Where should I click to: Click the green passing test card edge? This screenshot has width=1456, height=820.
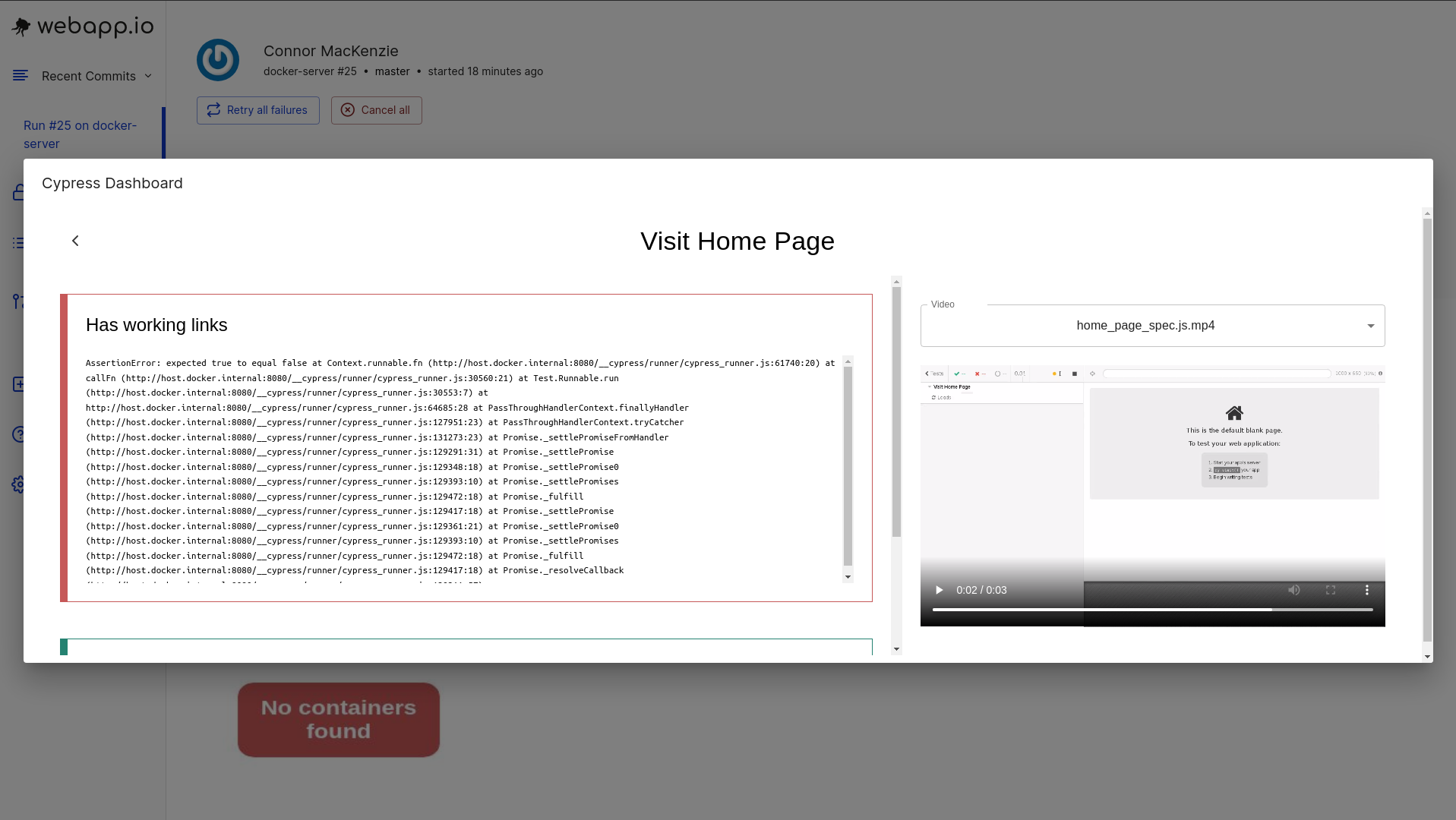pyautogui.click(x=64, y=647)
